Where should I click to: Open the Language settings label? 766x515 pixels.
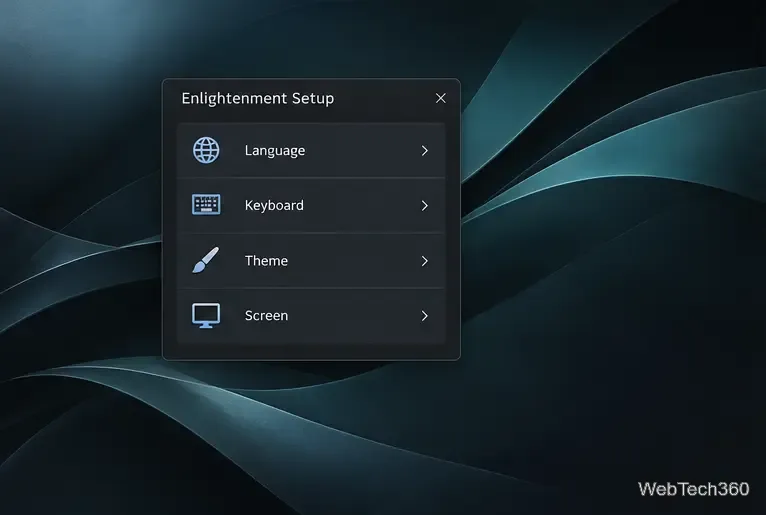[275, 151]
